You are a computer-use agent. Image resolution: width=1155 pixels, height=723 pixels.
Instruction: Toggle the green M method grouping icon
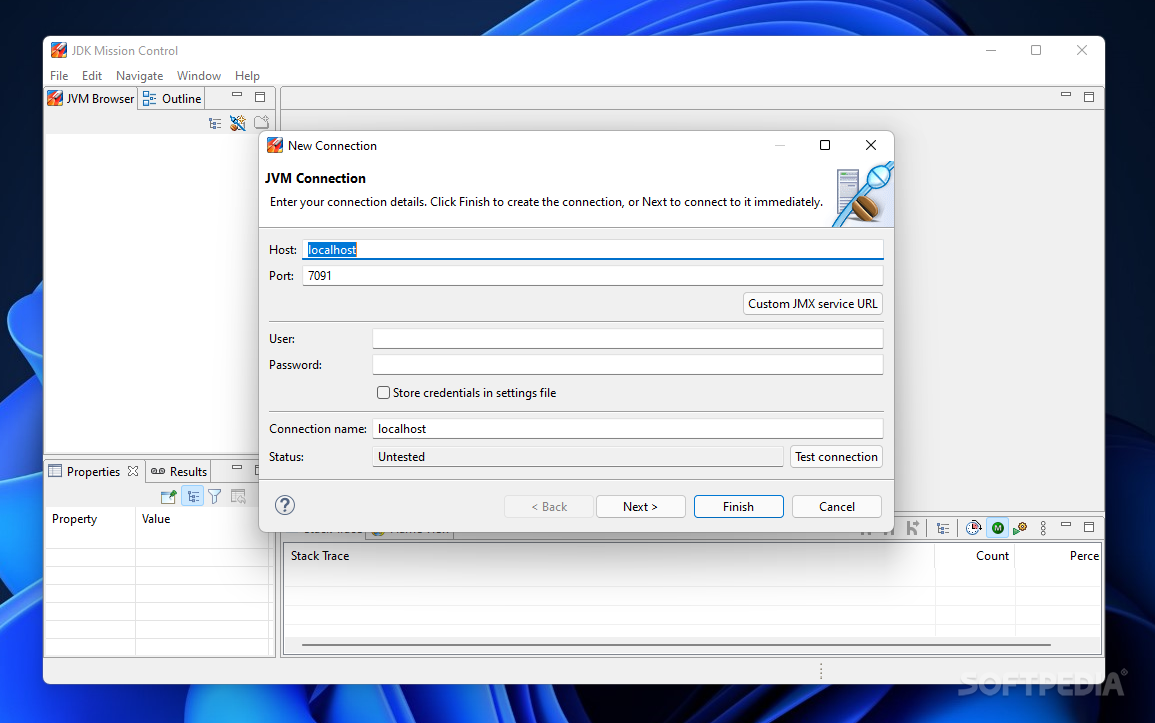(997, 527)
